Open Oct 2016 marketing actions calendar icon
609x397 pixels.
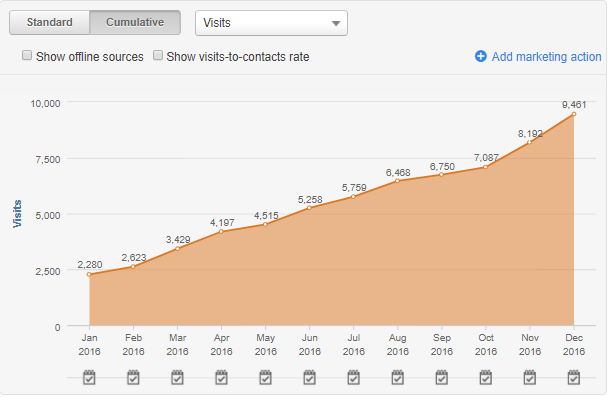pos(486,377)
